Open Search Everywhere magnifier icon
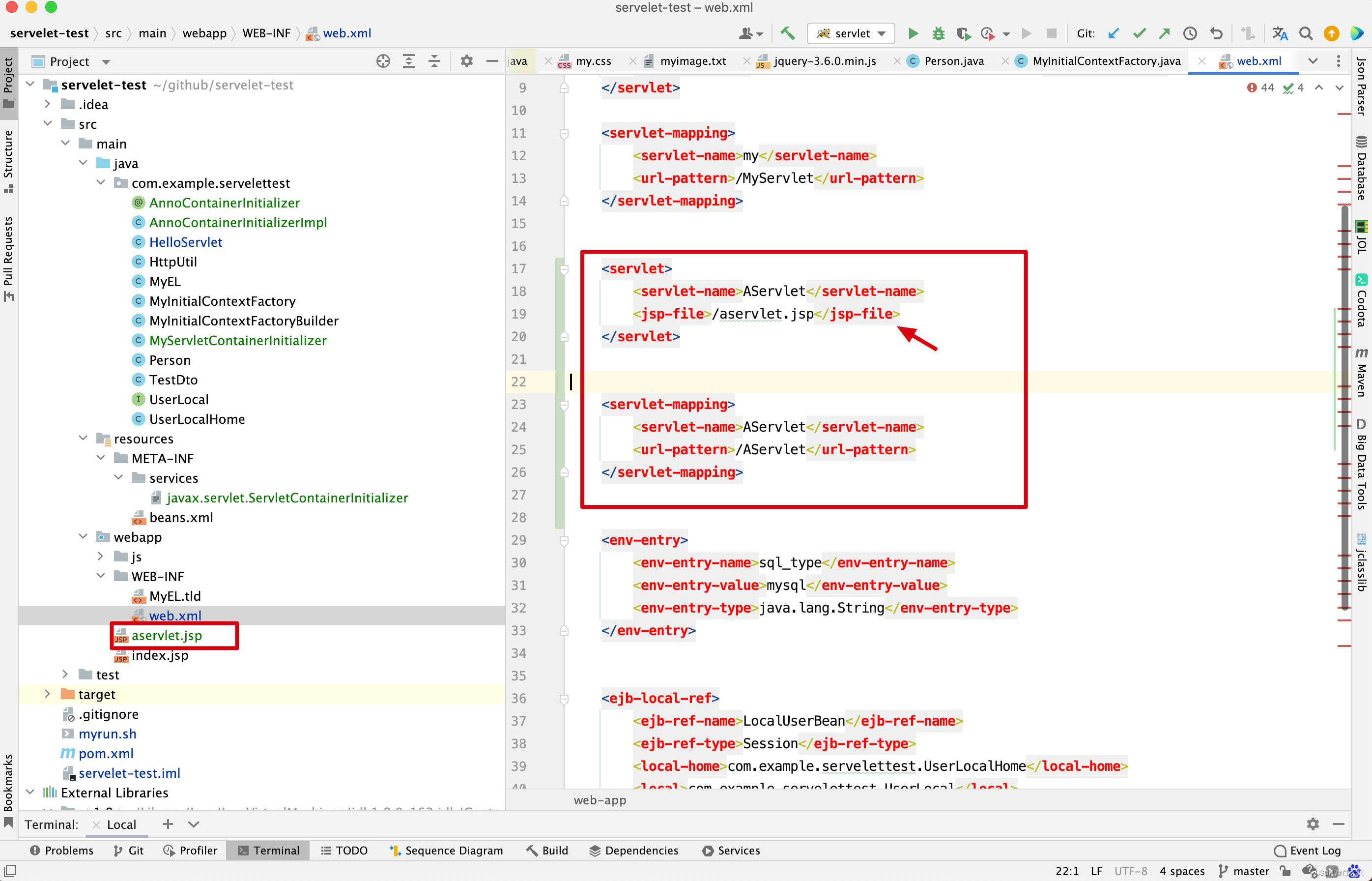Viewport: 1372px width, 881px height. click(1306, 34)
